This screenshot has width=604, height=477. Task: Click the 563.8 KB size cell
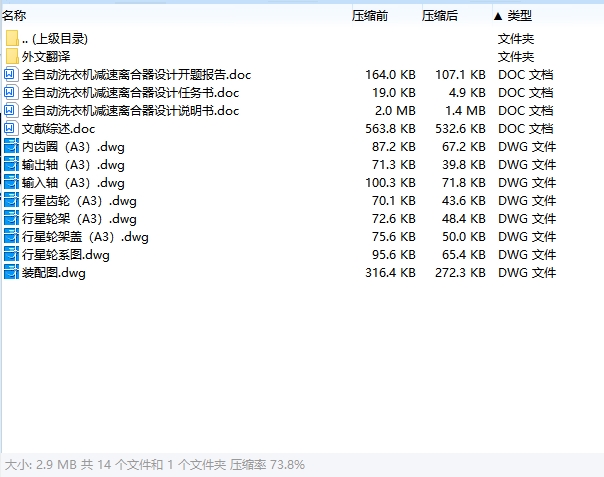(390, 129)
